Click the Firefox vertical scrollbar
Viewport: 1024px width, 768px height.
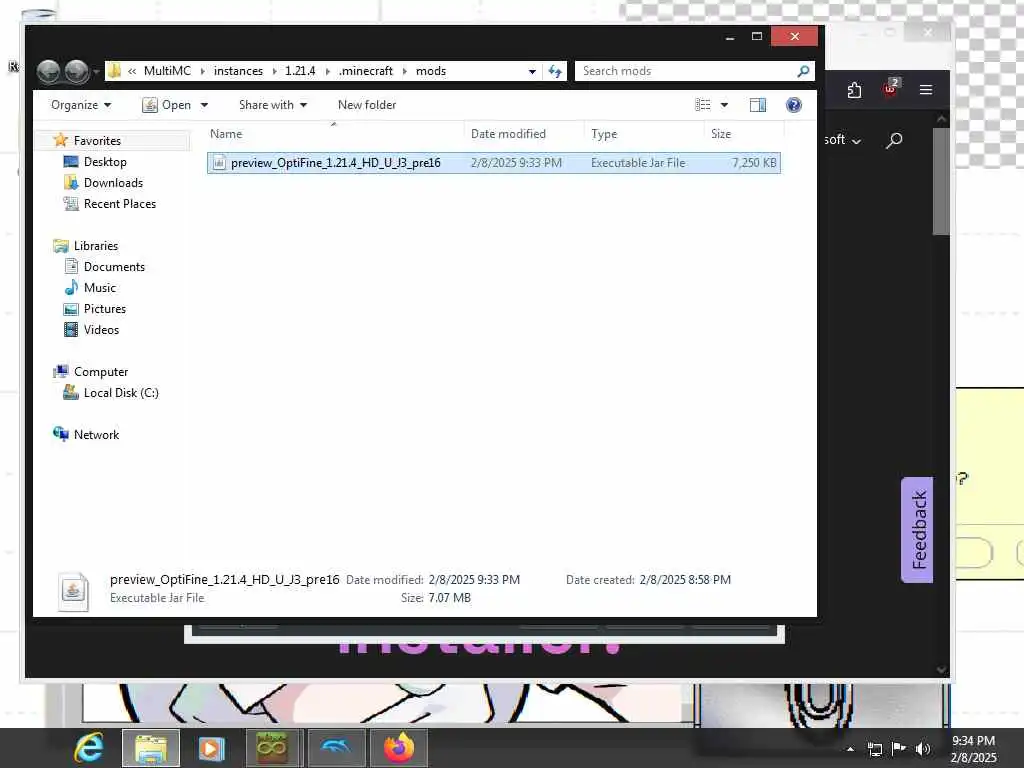tap(941, 181)
